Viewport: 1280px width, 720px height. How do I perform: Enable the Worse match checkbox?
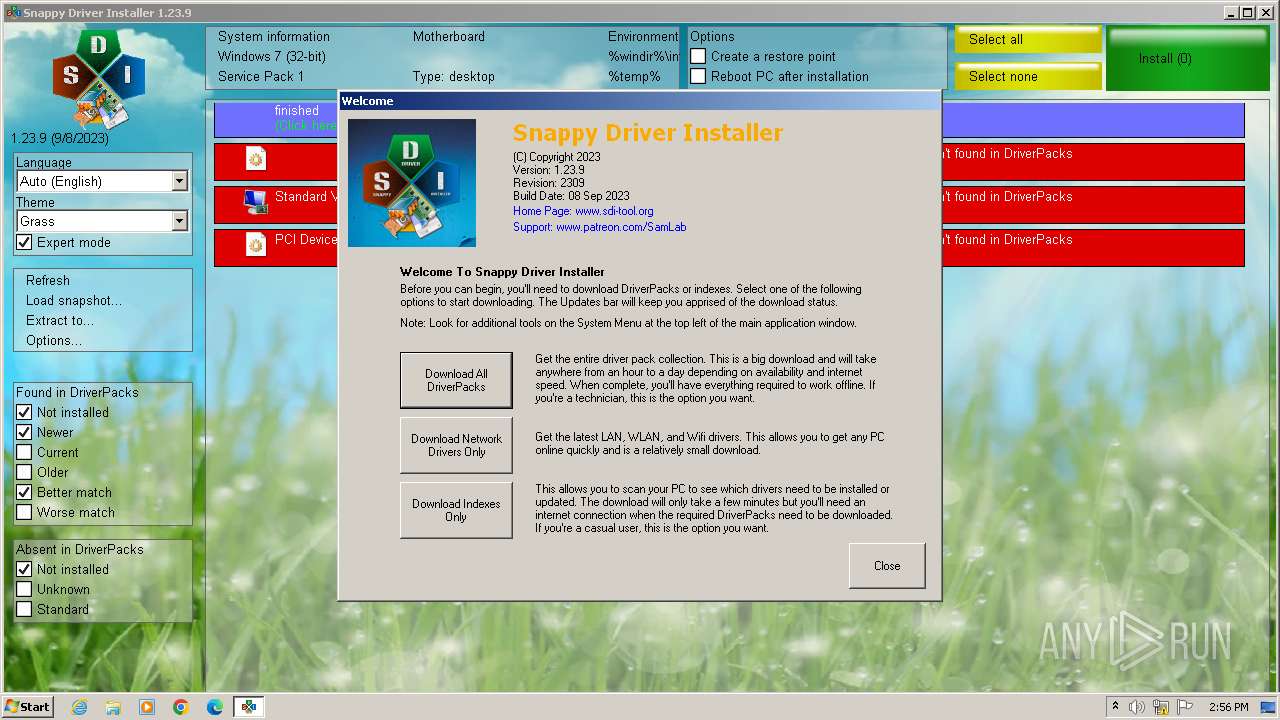pyautogui.click(x=25, y=512)
